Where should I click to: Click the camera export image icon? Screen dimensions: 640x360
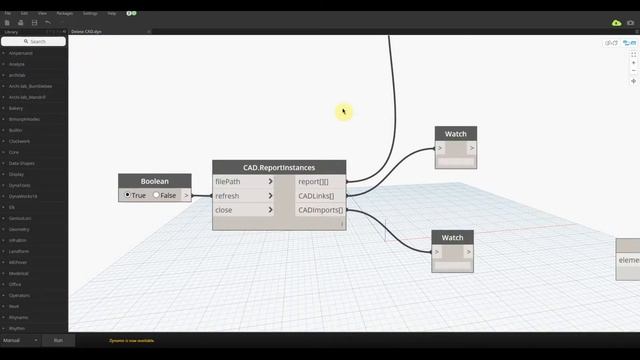(631, 23)
